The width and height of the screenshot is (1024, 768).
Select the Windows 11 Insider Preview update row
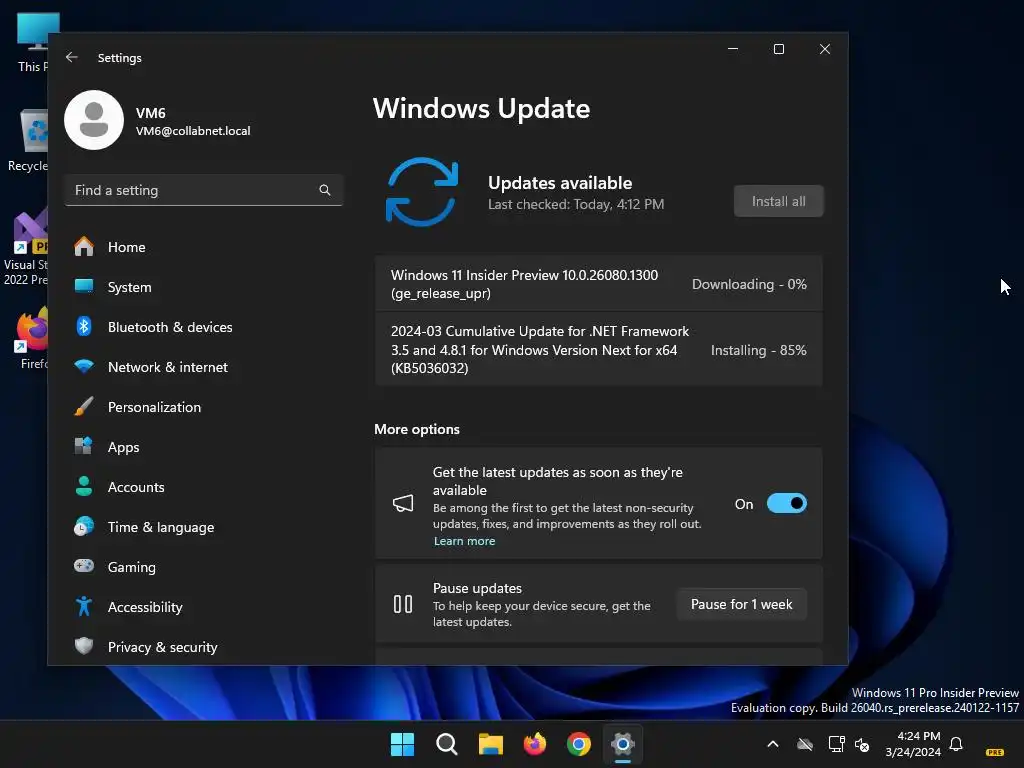click(x=598, y=284)
